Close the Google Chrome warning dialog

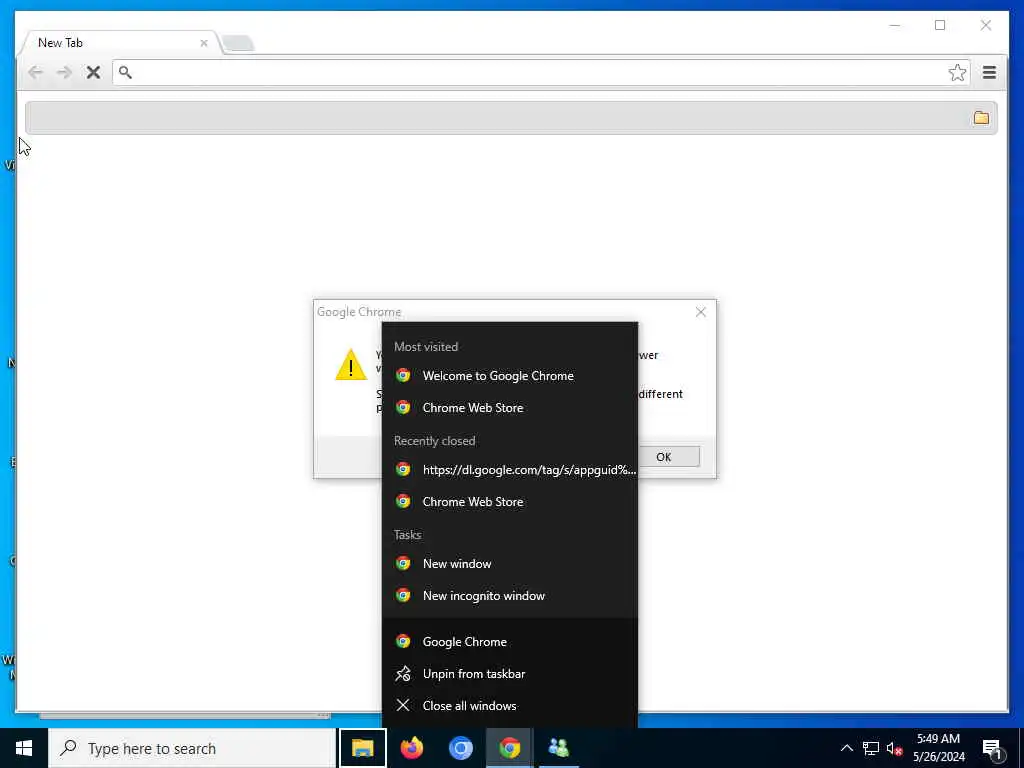(x=701, y=312)
